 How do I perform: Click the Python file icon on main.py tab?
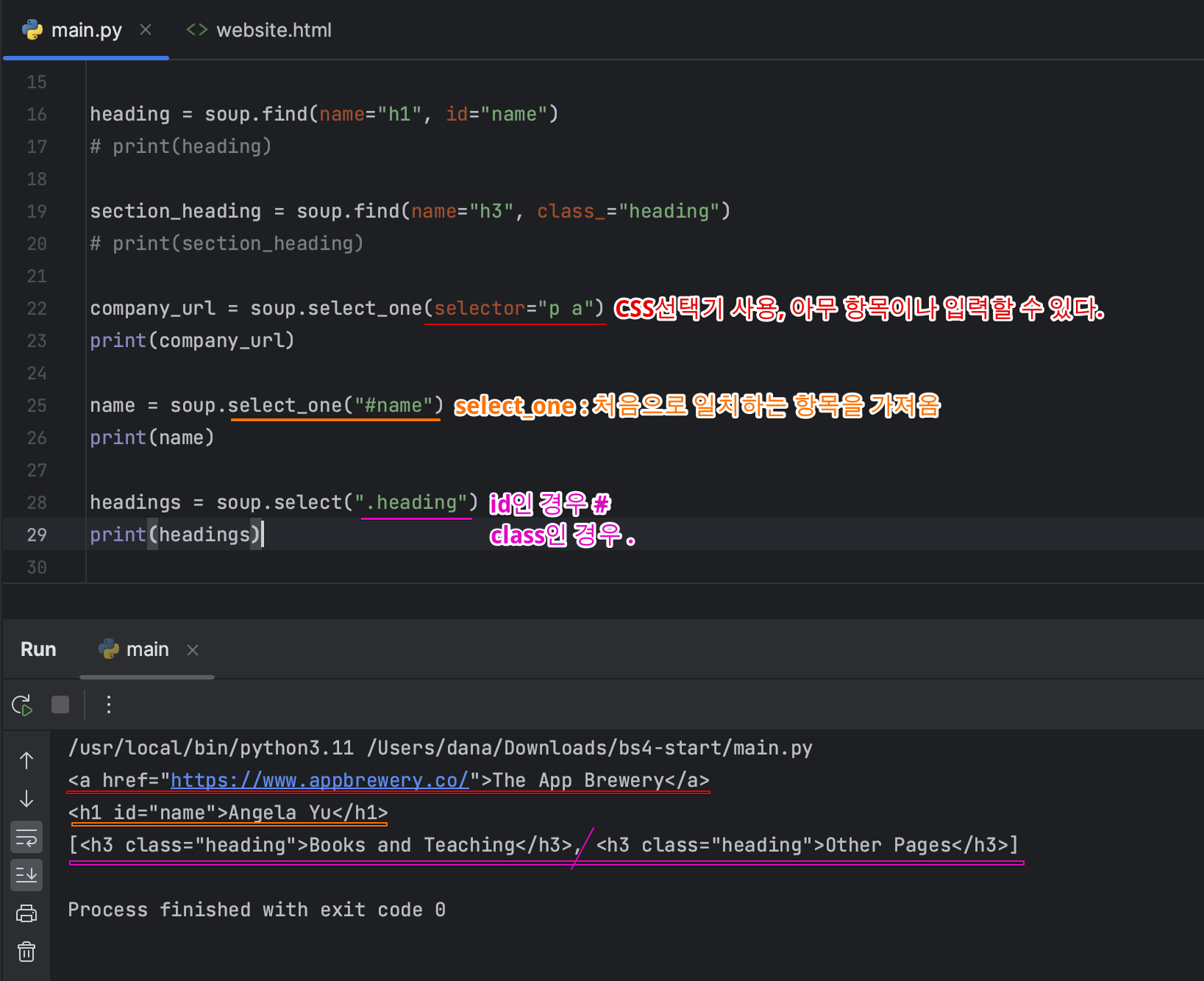(x=32, y=29)
